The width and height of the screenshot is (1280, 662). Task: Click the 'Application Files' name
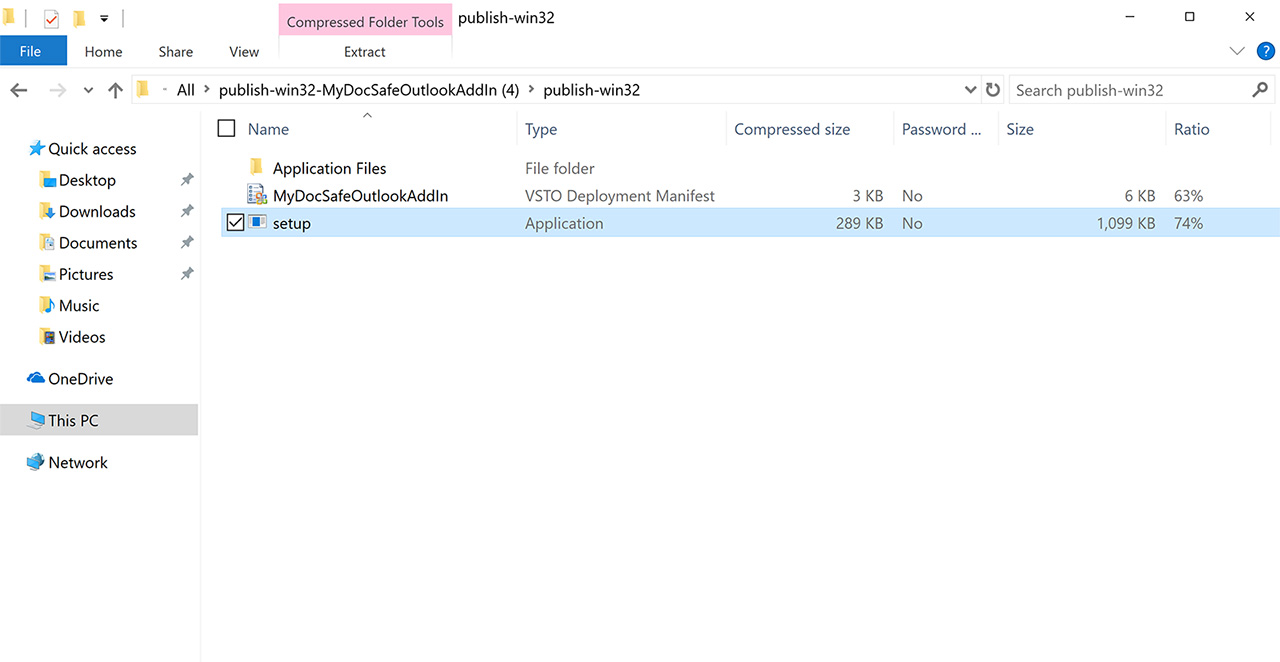tap(329, 168)
